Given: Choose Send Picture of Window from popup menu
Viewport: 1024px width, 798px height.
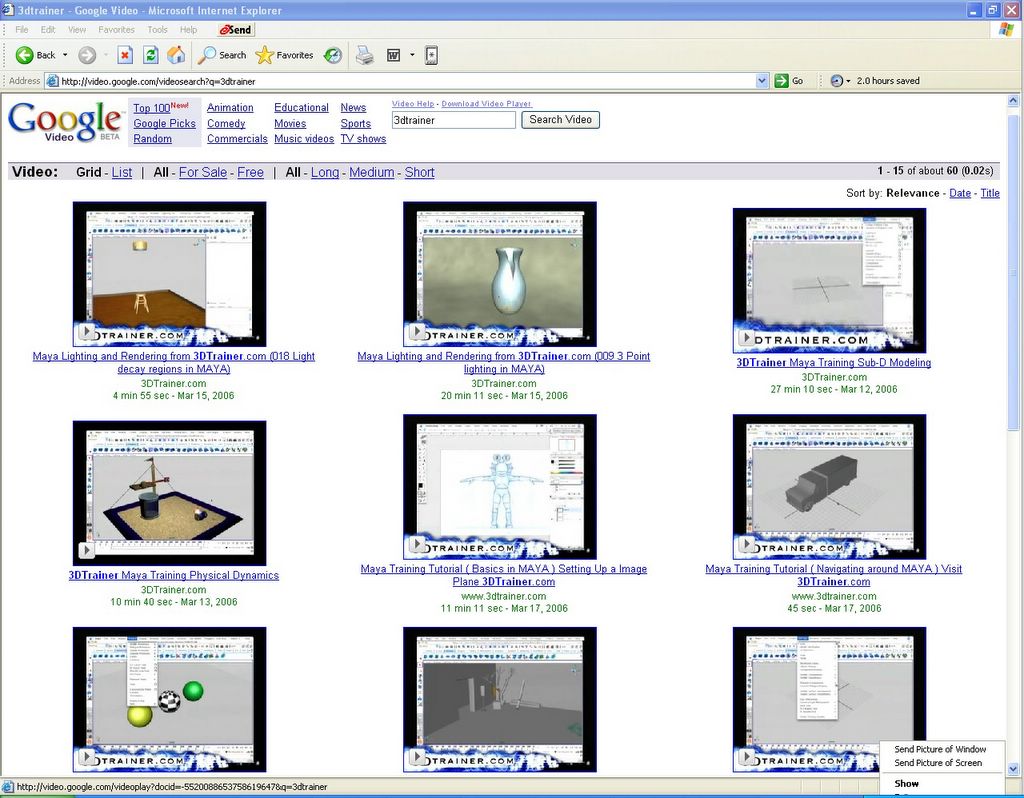Looking at the screenshot, I should tap(940, 749).
